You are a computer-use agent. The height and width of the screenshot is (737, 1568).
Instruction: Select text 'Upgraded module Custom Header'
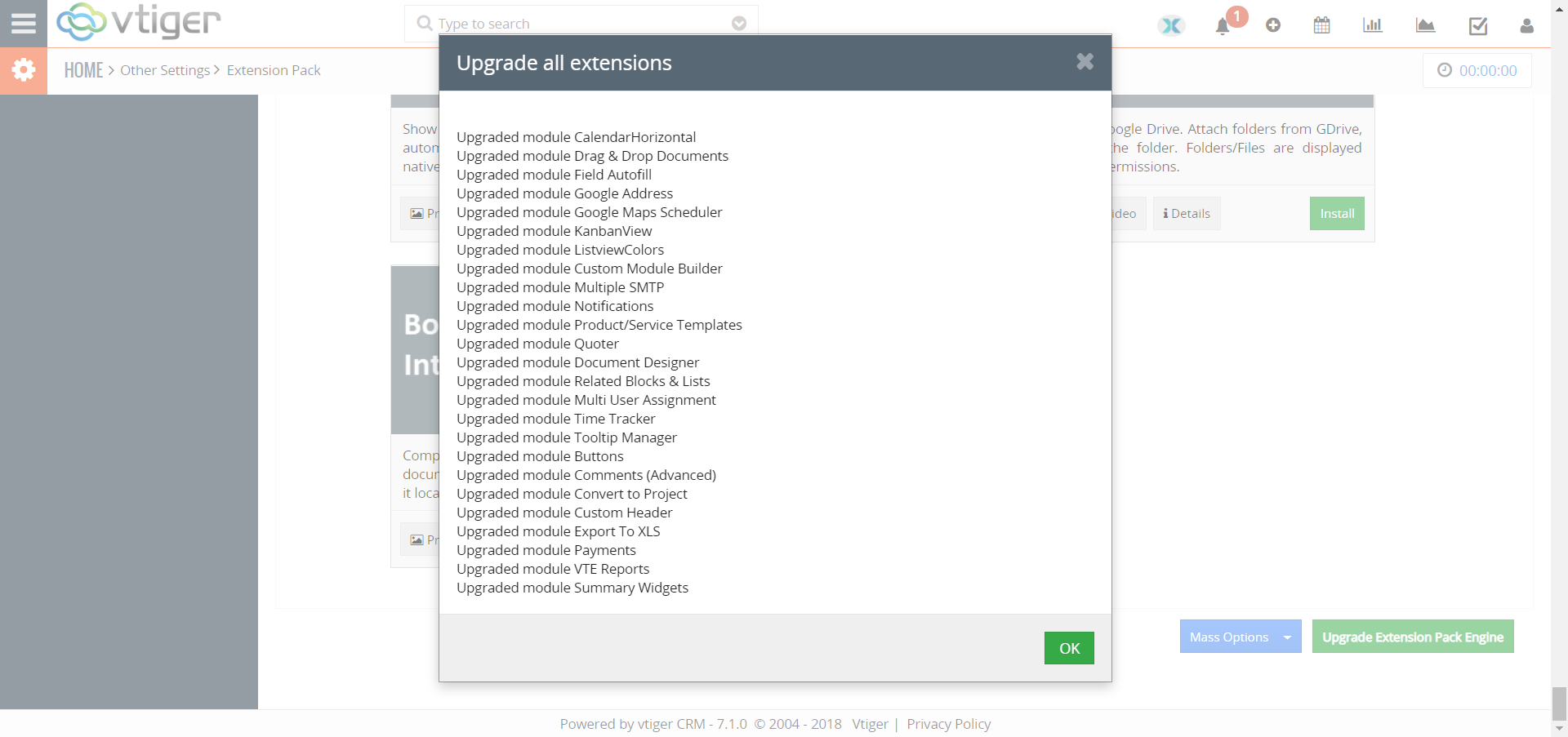(564, 513)
